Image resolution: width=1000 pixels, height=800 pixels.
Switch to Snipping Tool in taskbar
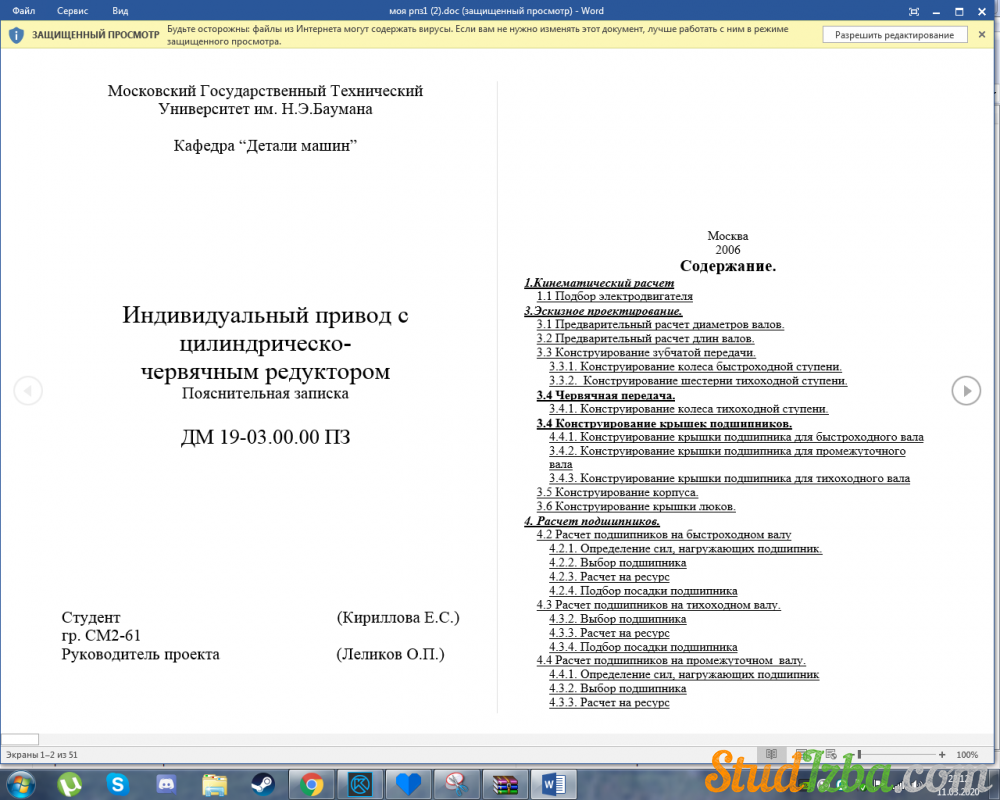[x=457, y=784]
